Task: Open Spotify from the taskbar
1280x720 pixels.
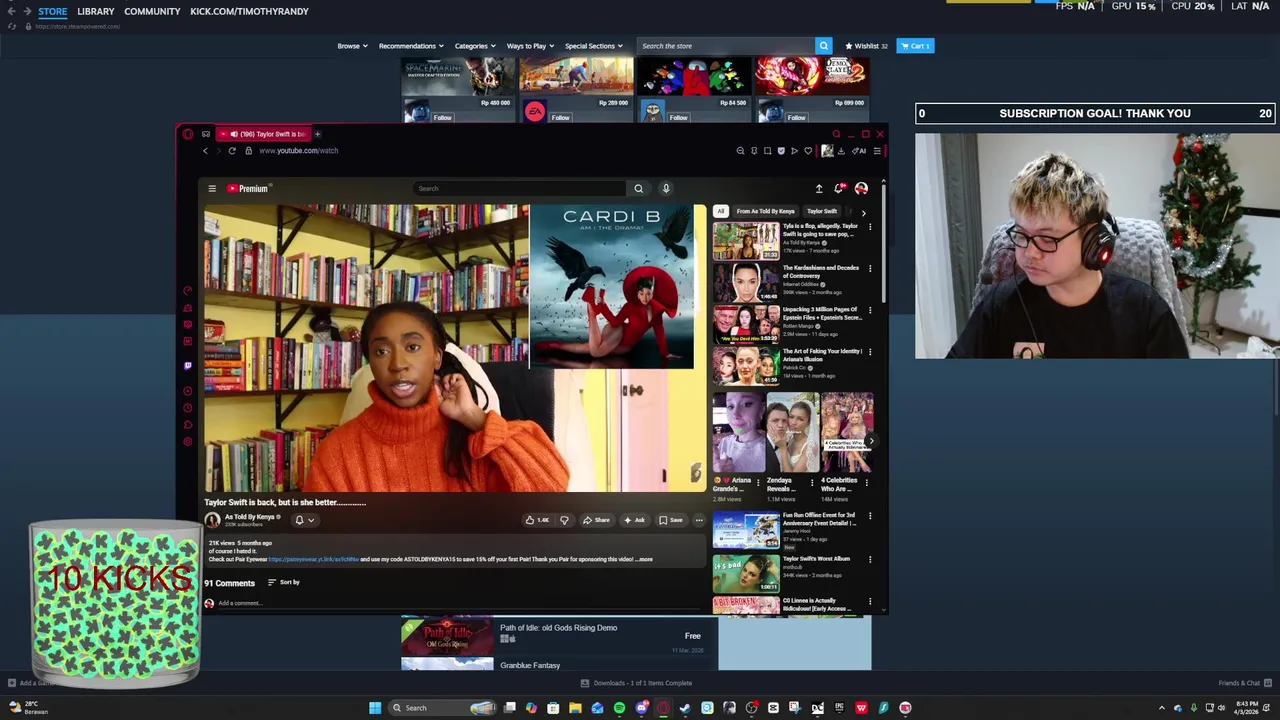Action: click(x=619, y=708)
